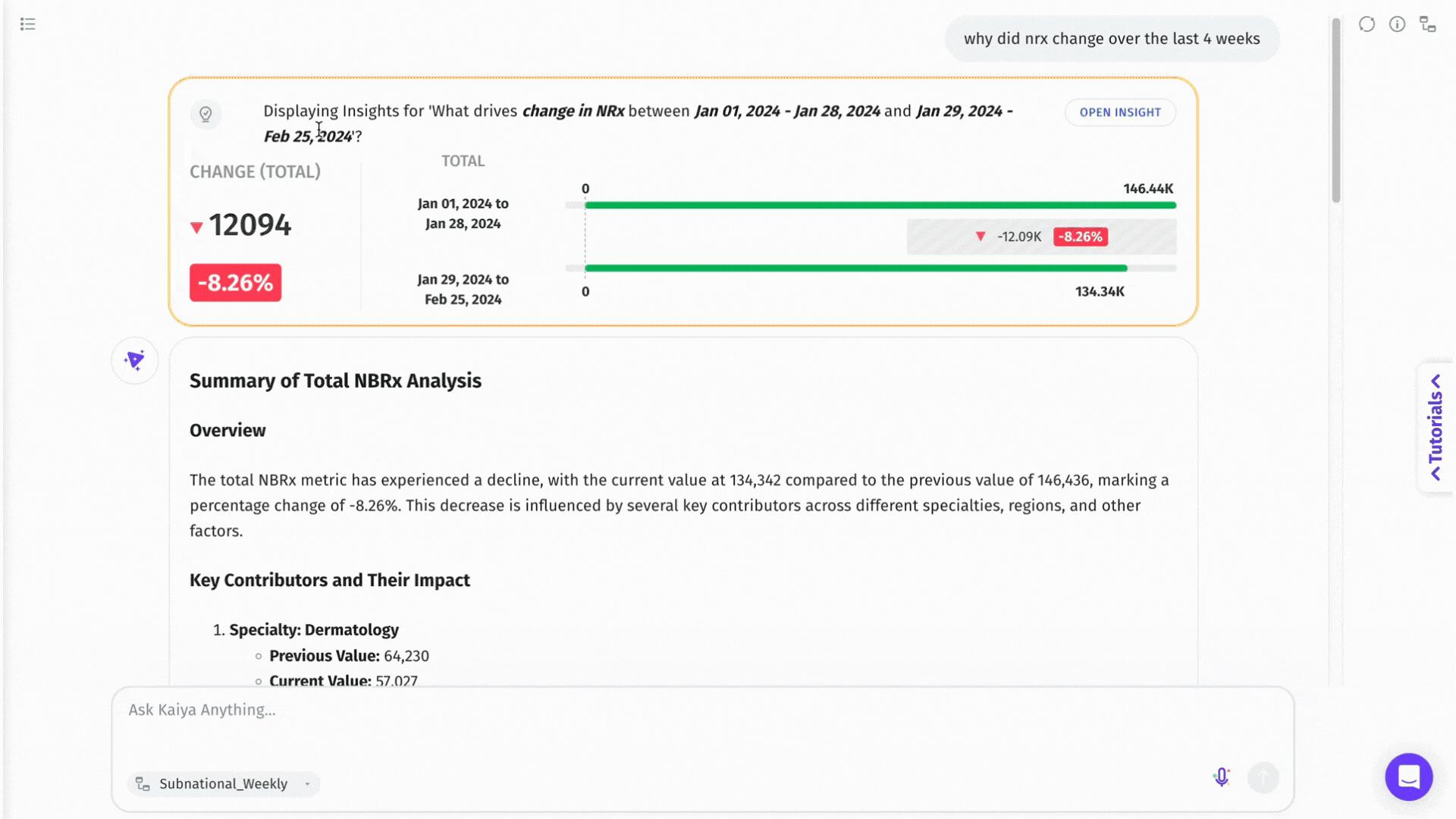This screenshot has width=1456, height=819.
Task: Click the Specialty: Dermatology contributor item
Action: point(314,630)
